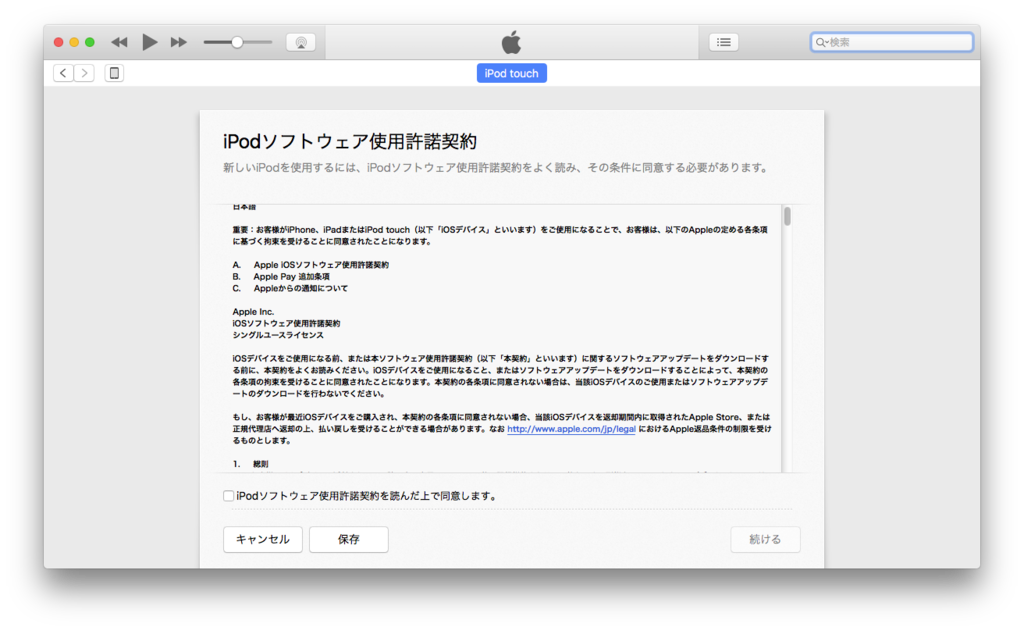Click the '1. 総則' section heading
Image resolution: width=1024 pixels, height=631 pixels.
[251, 464]
